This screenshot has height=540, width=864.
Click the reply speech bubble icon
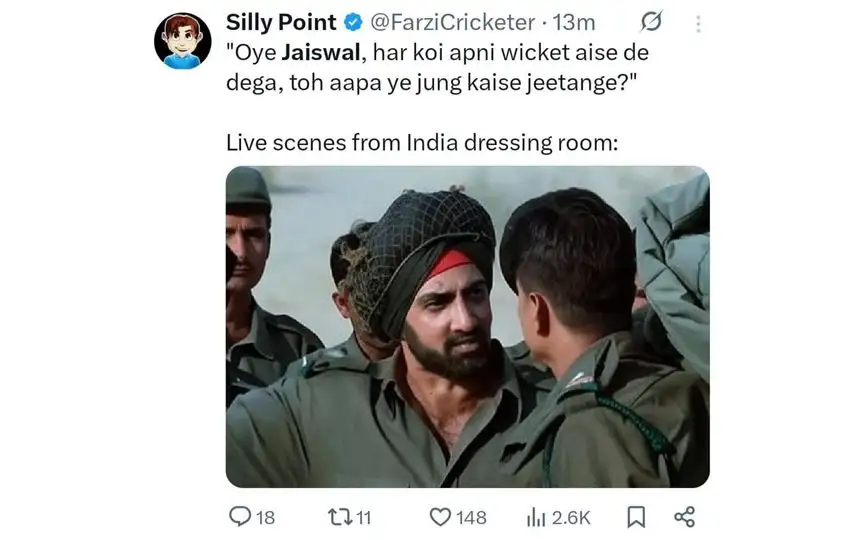[x=240, y=517]
